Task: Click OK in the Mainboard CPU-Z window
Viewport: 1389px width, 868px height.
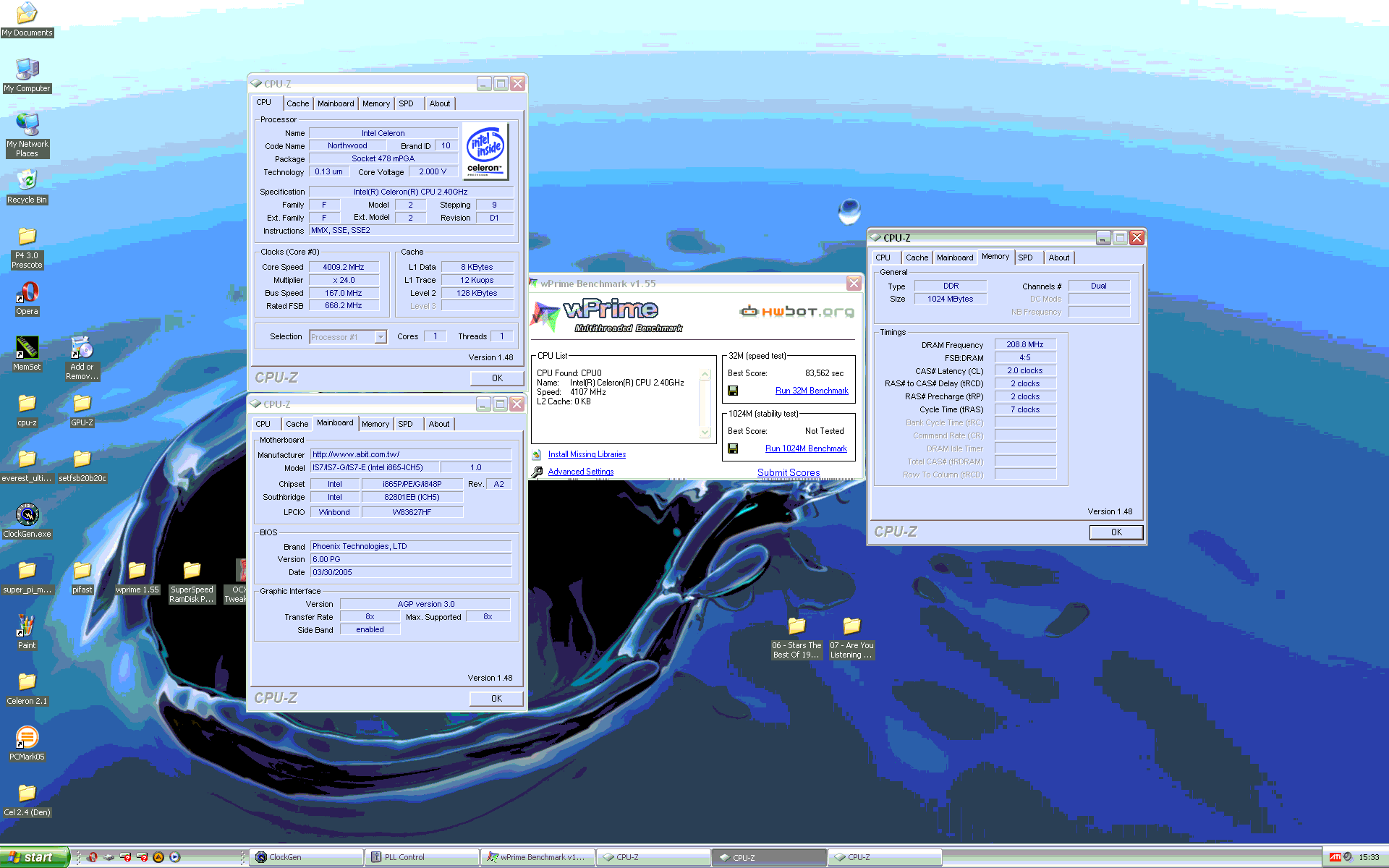Action: (496, 699)
